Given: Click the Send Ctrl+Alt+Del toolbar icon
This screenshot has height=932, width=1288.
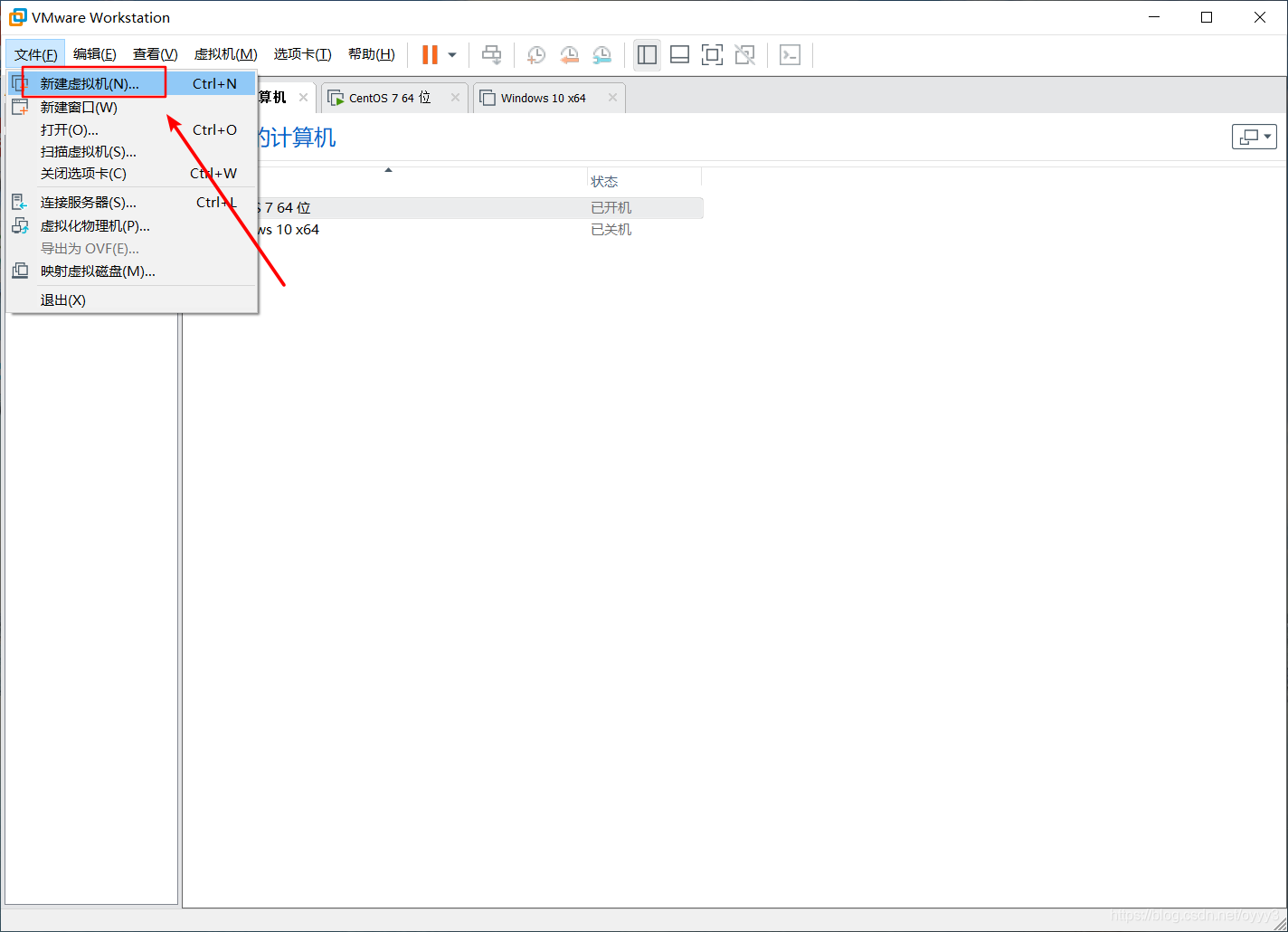Looking at the screenshot, I should click(491, 55).
